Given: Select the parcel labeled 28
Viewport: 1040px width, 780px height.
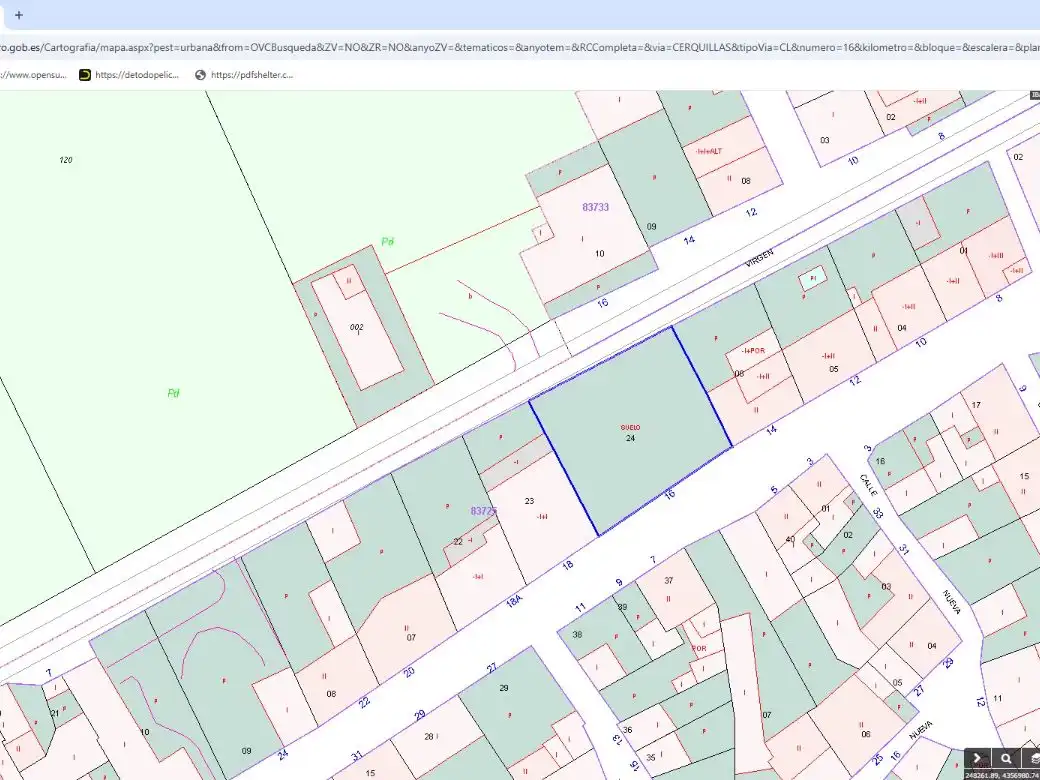Looking at the screenshot, I should click(x=428, y=736).
